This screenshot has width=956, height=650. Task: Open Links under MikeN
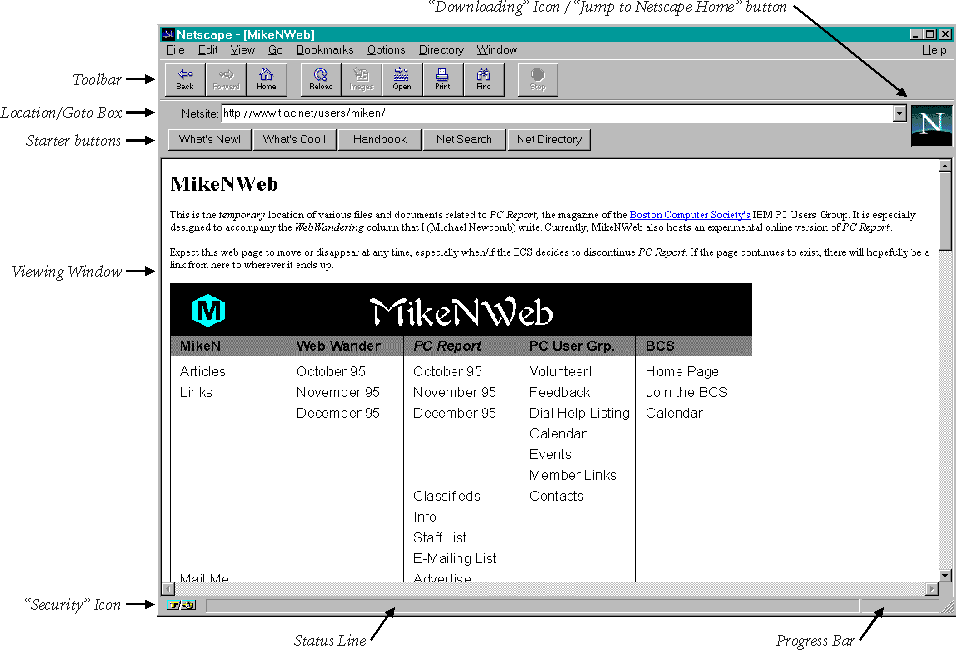196,392
